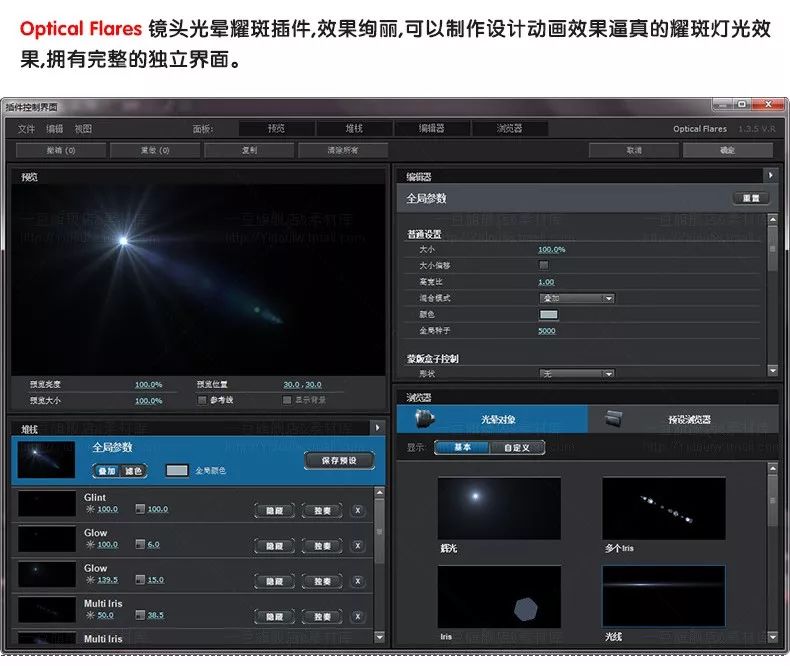The width and height of the screenshot is (790, 666).
Task: Open the 混合模式 dropdown
Action: [577, 298]
